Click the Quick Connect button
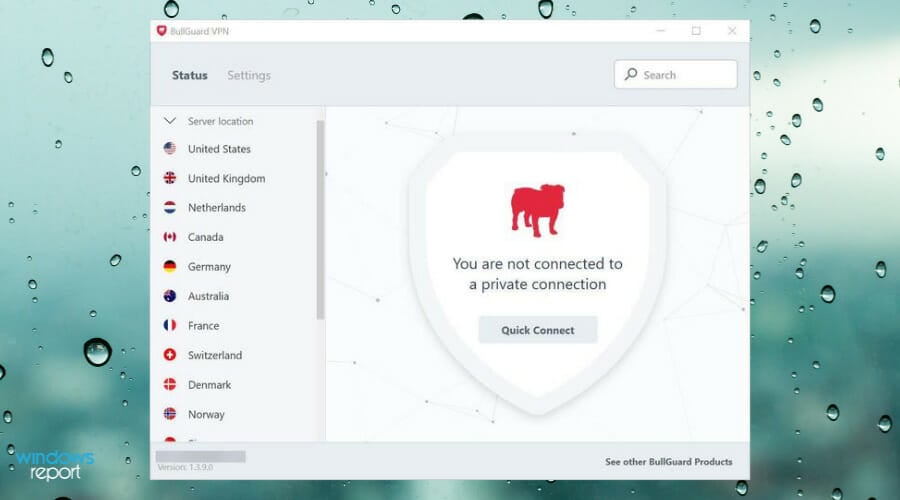 (x=538, y=330)
